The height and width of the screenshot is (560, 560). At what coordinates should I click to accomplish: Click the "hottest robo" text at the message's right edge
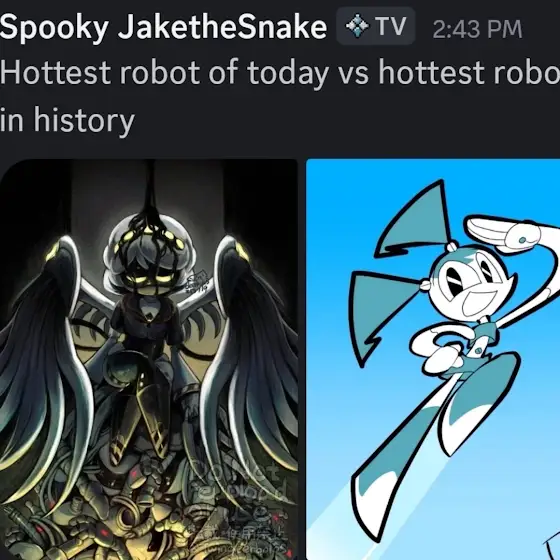tap(469, 72)
